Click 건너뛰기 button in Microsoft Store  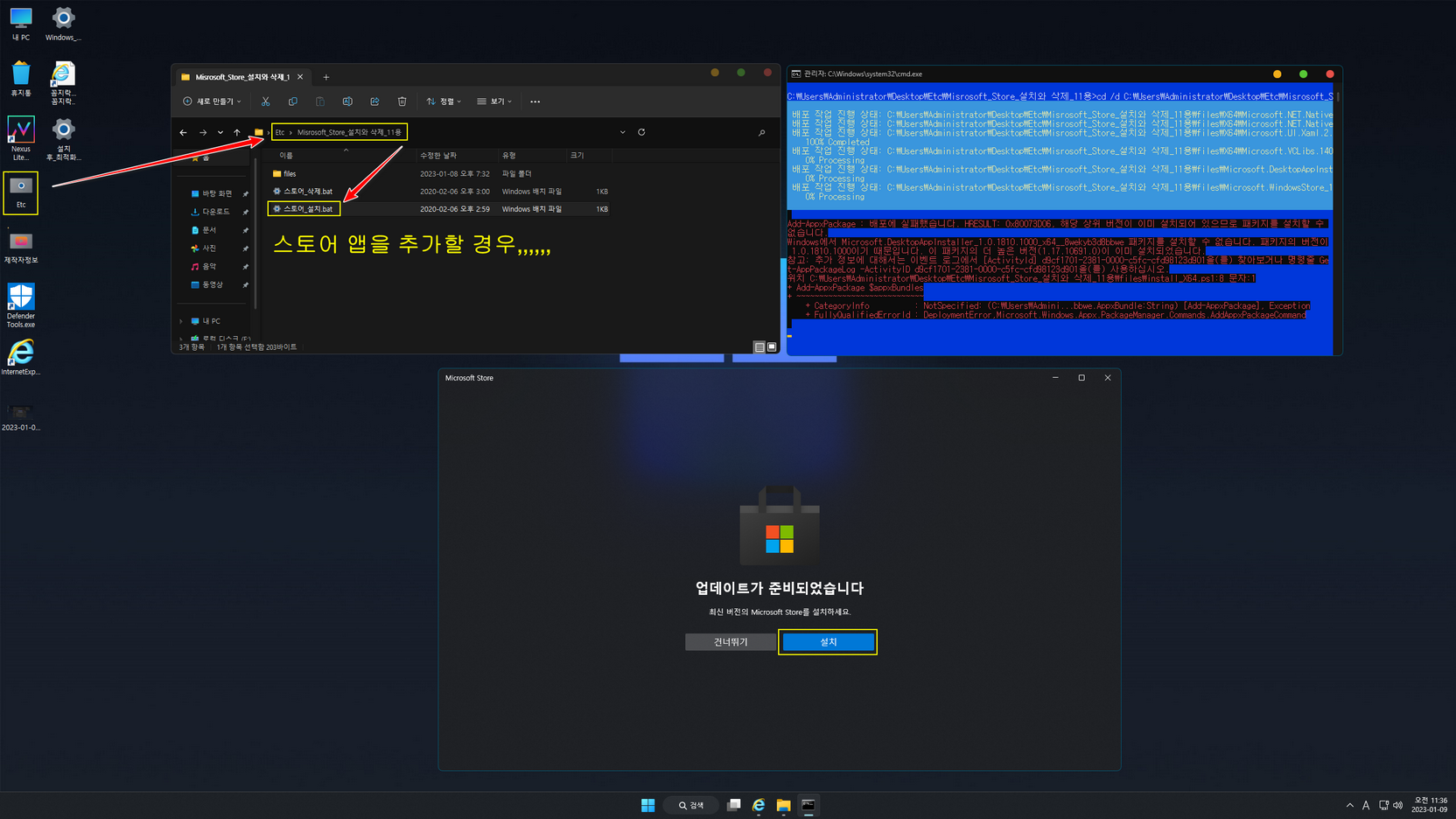click(x=731, y=642)
